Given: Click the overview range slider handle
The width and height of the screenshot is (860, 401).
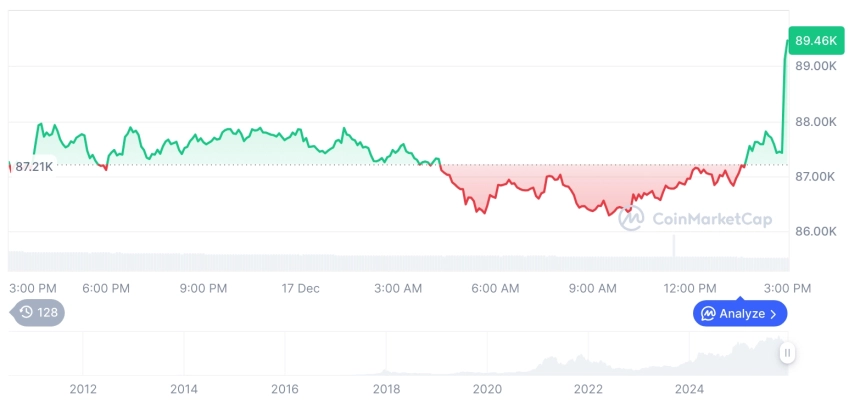Looking at the screenshot, I should [788, 353].
